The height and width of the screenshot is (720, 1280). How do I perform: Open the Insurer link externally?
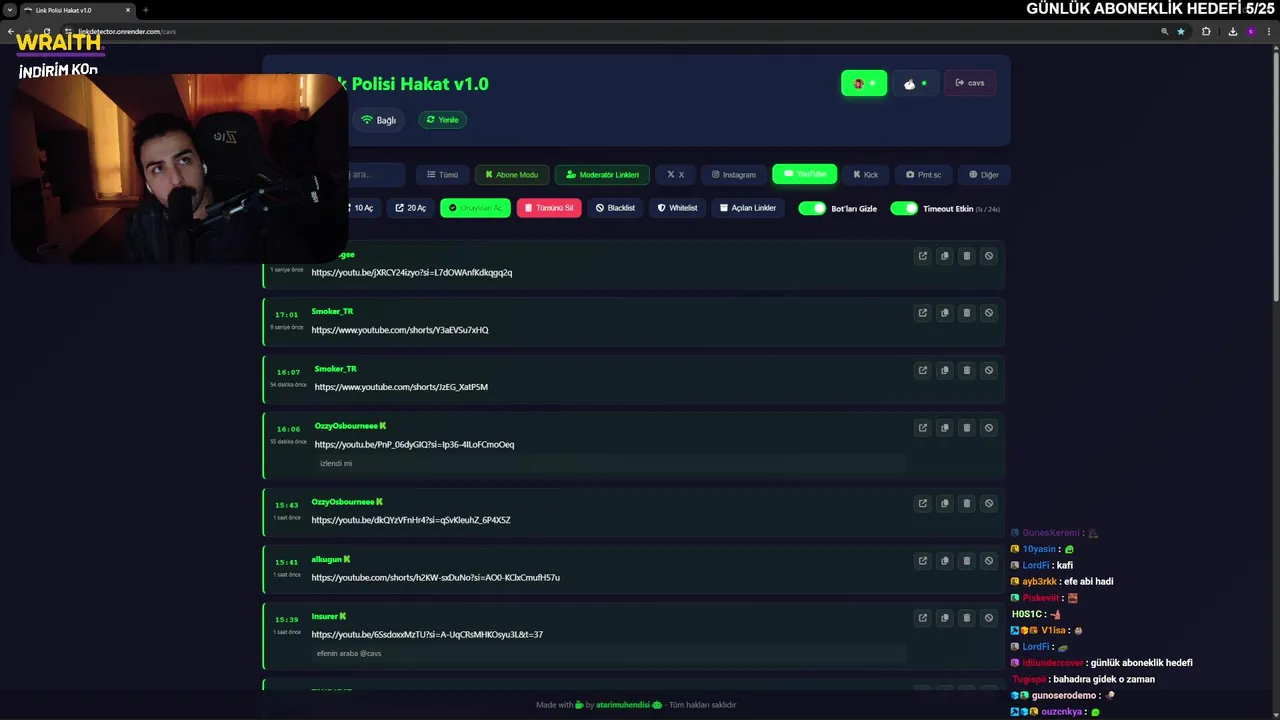[x=922, y=618]
